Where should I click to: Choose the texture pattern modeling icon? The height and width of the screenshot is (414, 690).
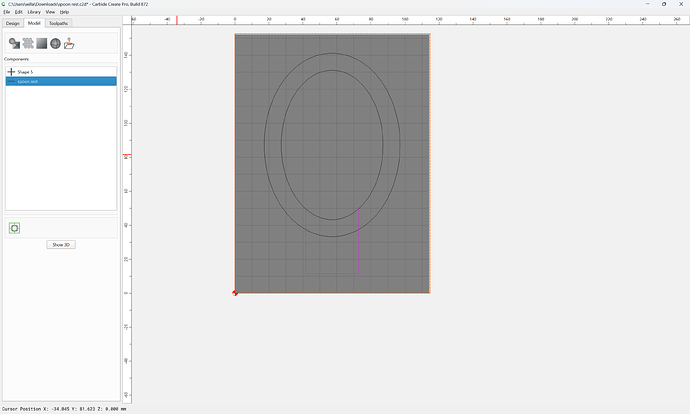pos(28,43)
